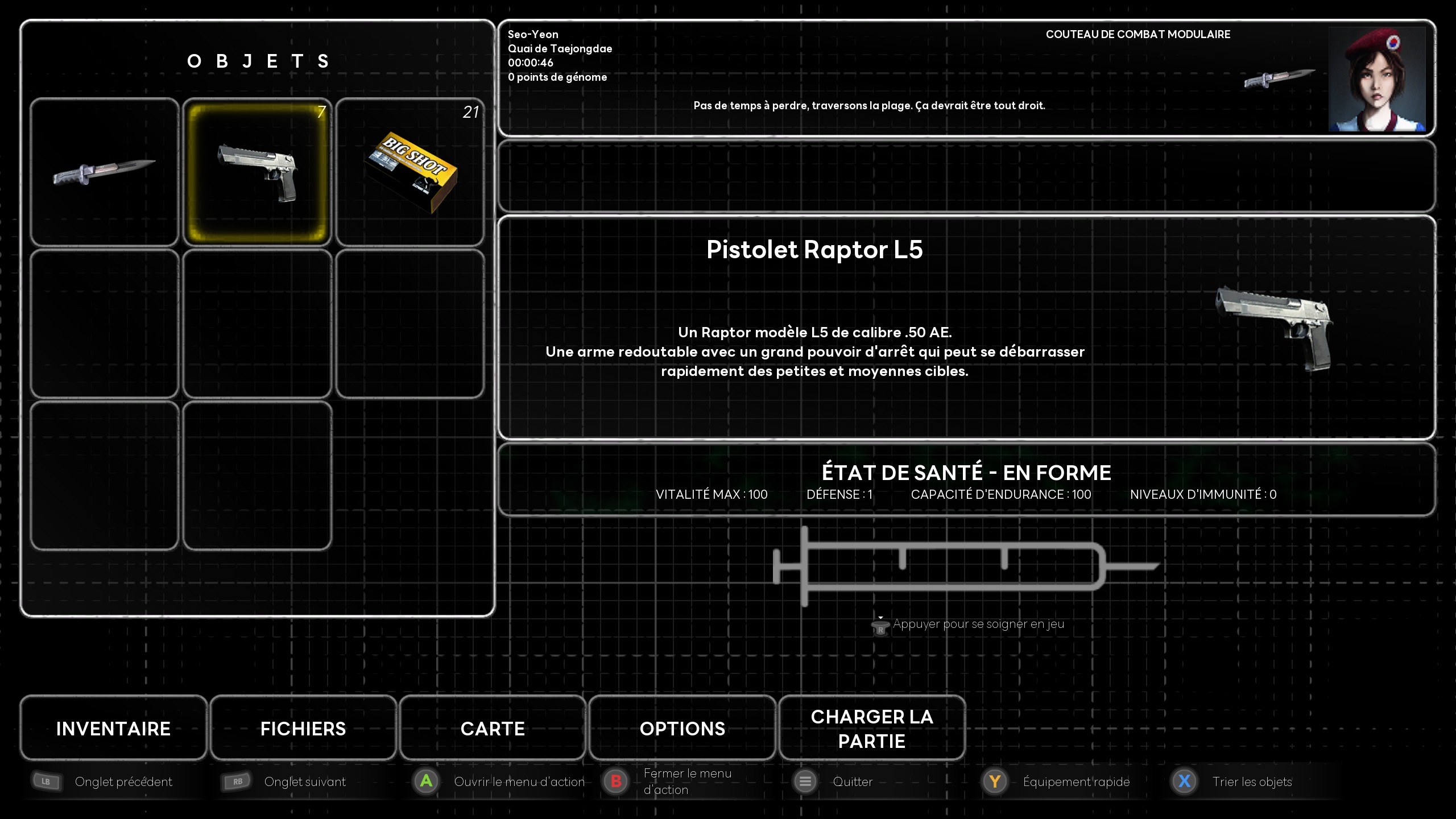Click the menu Quitter icon
1456x819 pixels.
coord(805,781)
